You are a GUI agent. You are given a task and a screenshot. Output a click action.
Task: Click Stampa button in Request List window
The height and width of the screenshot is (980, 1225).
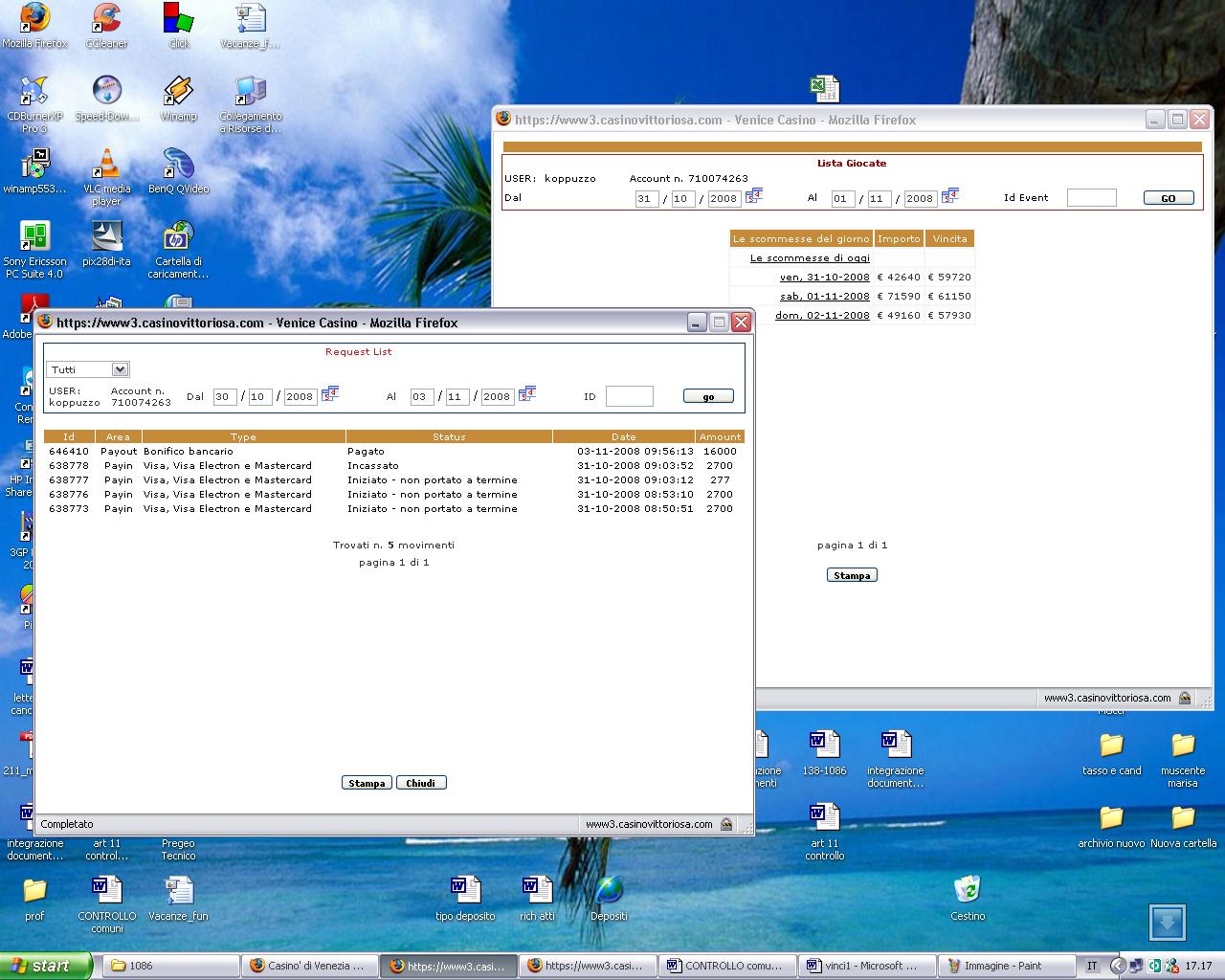click(367, 783)
